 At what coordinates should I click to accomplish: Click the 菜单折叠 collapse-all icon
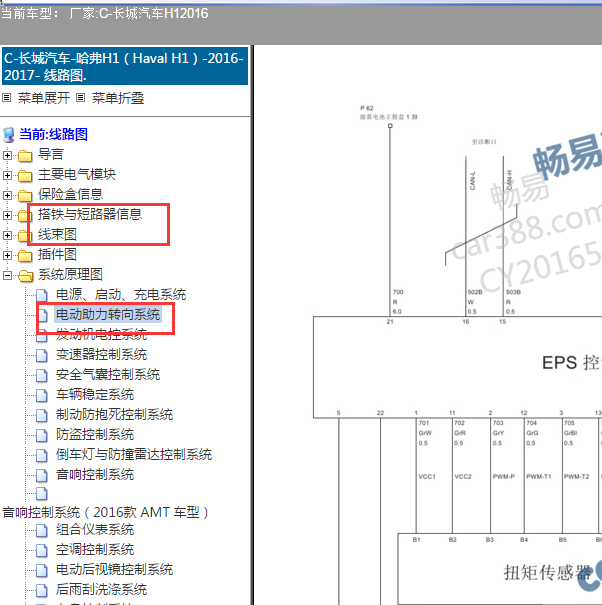pyautogui.click(x=80, y=98)
